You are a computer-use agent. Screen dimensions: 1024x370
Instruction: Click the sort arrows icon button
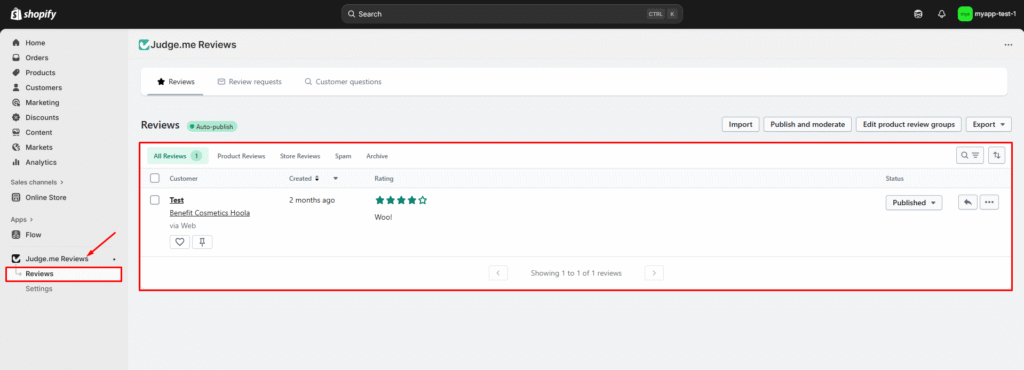point(997,155)
